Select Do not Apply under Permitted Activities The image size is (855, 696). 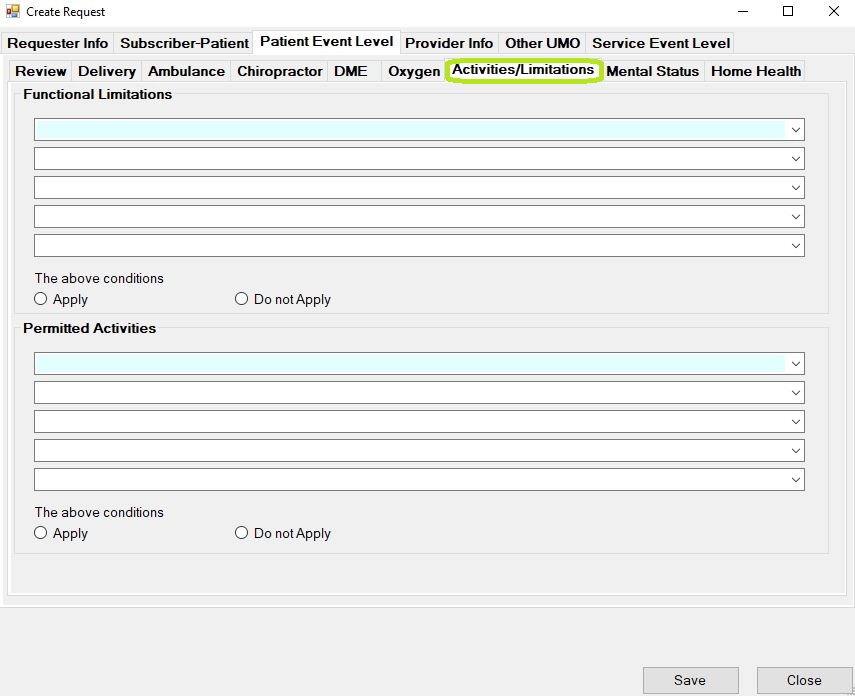tap(282, 533)
